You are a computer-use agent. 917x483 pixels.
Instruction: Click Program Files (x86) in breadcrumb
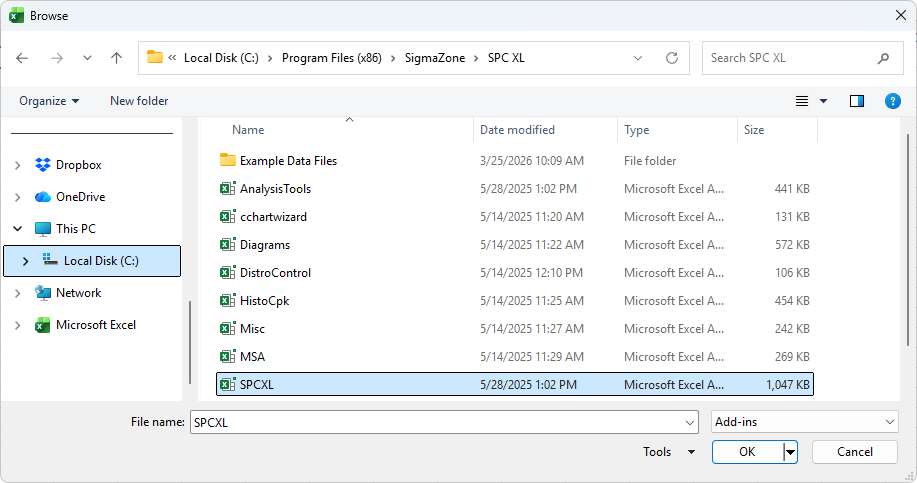tap(332, 58)
